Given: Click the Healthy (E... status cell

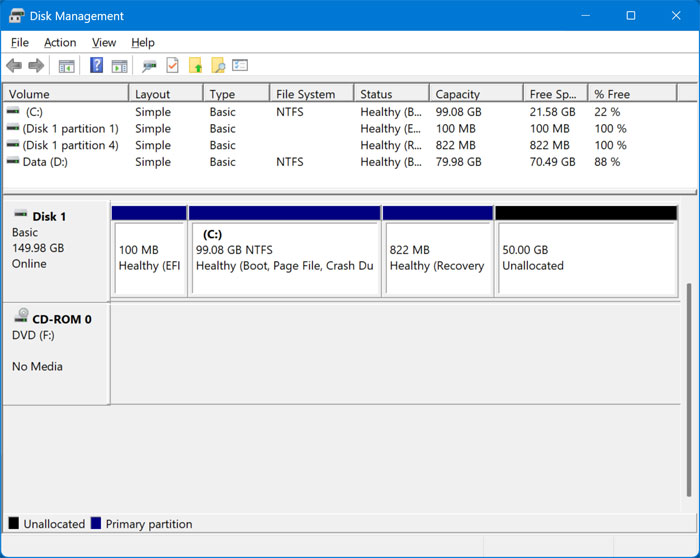Looking at the screenshot, I should (x=391, y=129).
